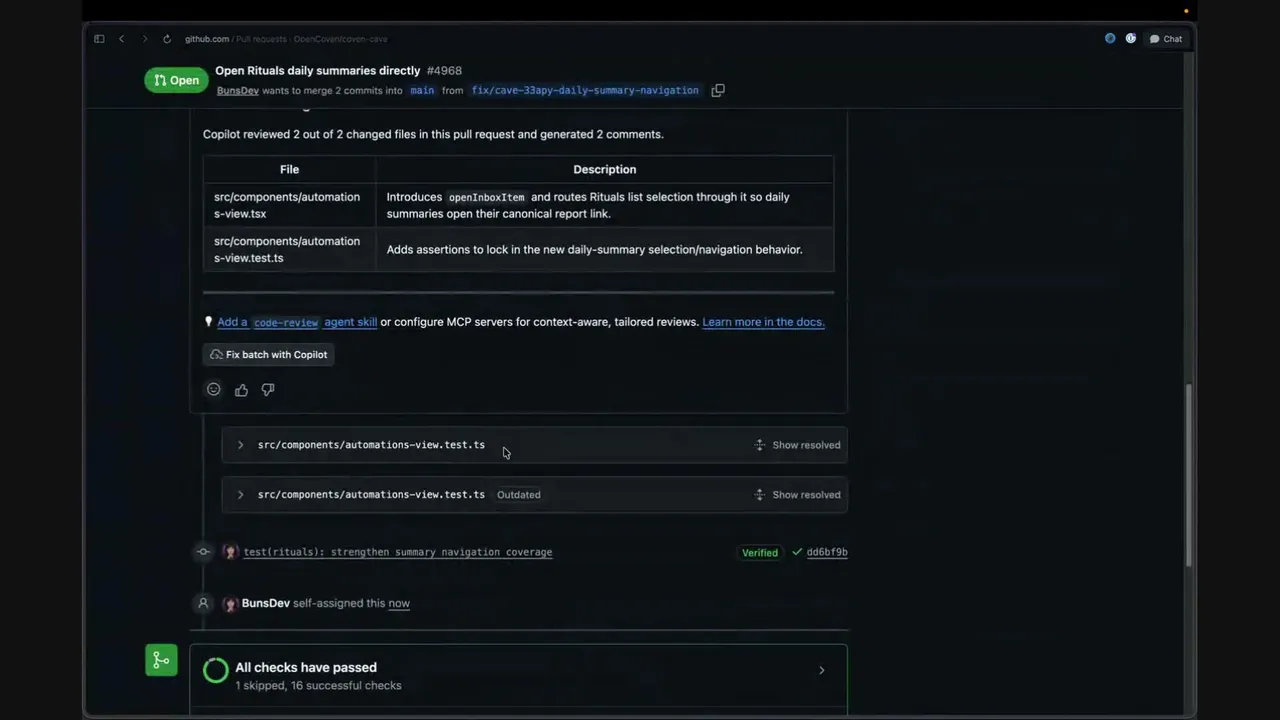Click the Fix batch with Copilot button
The width and height of the screenshot is (1280, 720).
point(268,354)
